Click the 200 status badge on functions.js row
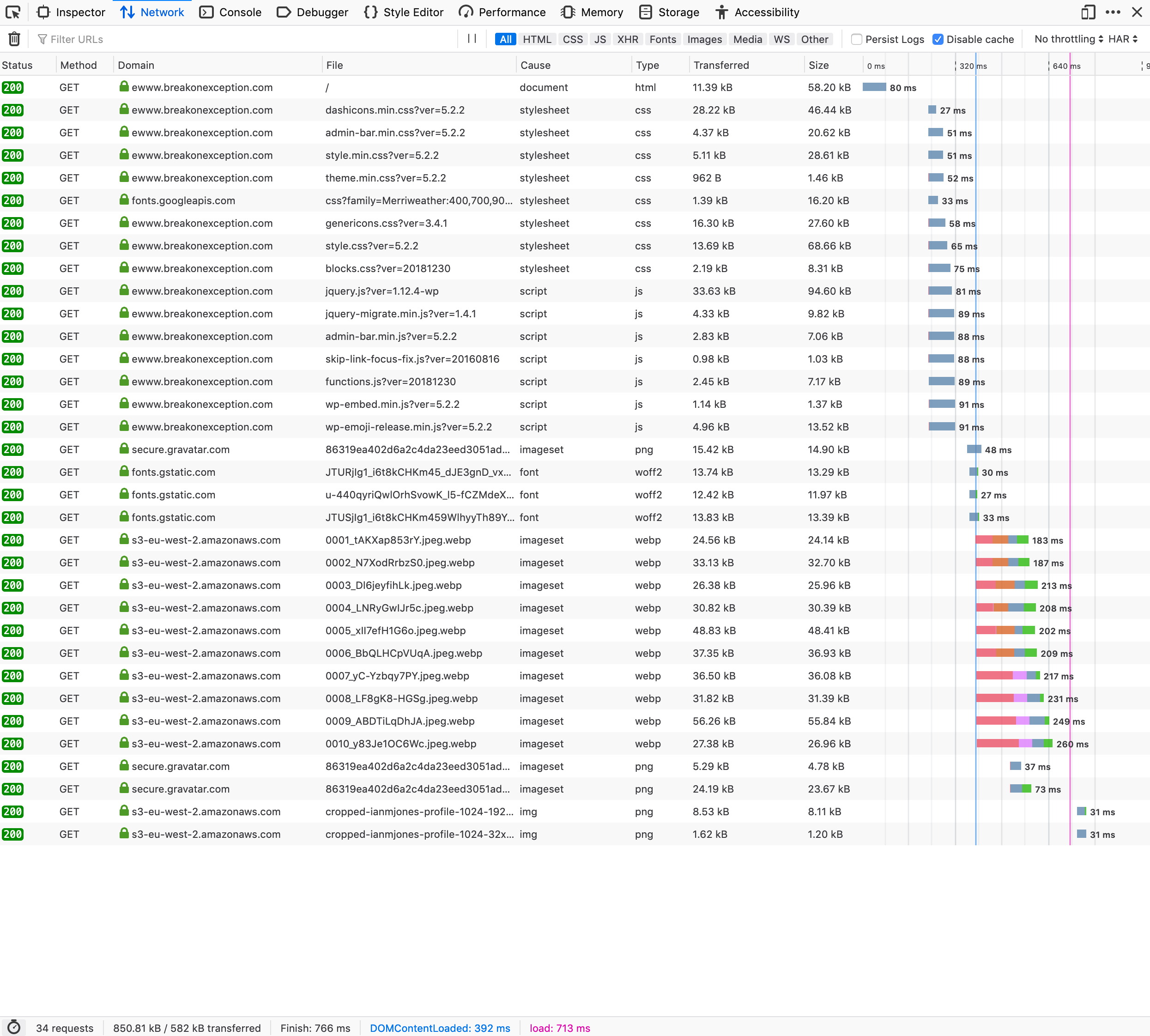Image resolution: width=1150 pixels, height=1036 pixels. pyautogui.click(x=12, y=382)
